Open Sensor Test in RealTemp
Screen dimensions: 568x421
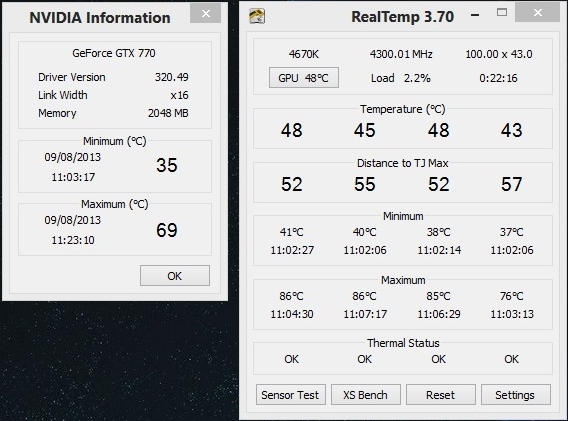(291, 395)
